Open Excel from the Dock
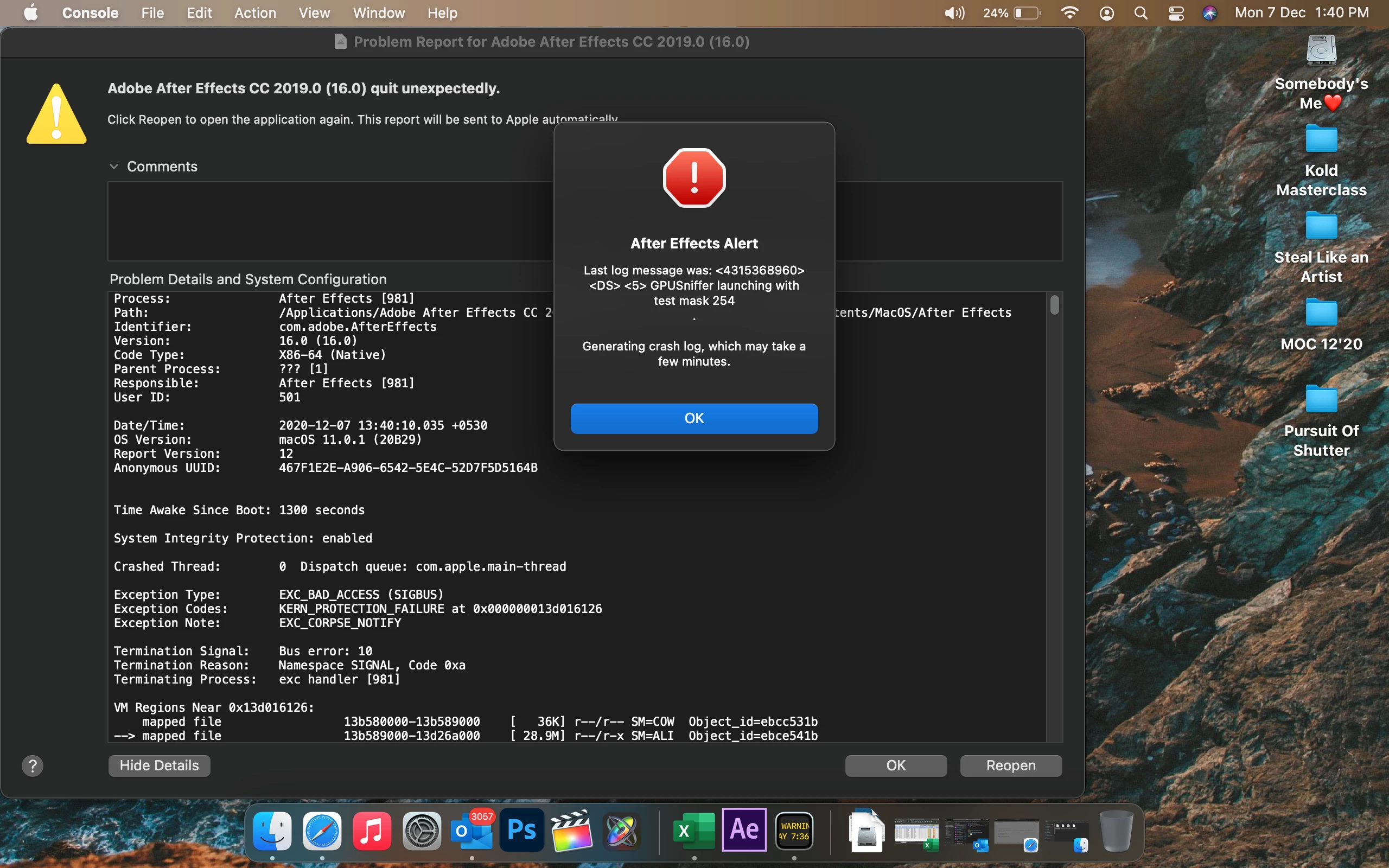The width and height of the screenshot is (1389, 868). tap(694, 830)
